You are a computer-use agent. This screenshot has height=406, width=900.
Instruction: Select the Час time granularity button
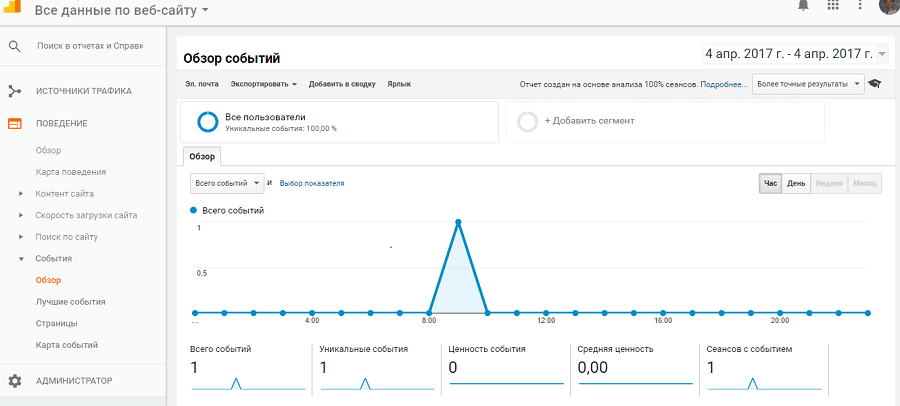pyautogui.click(x=770, y=184)
